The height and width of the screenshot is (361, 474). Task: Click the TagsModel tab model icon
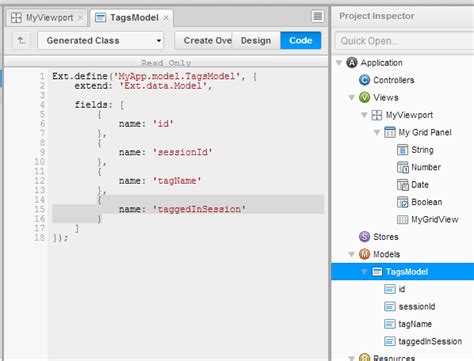(x=101, y=17)
